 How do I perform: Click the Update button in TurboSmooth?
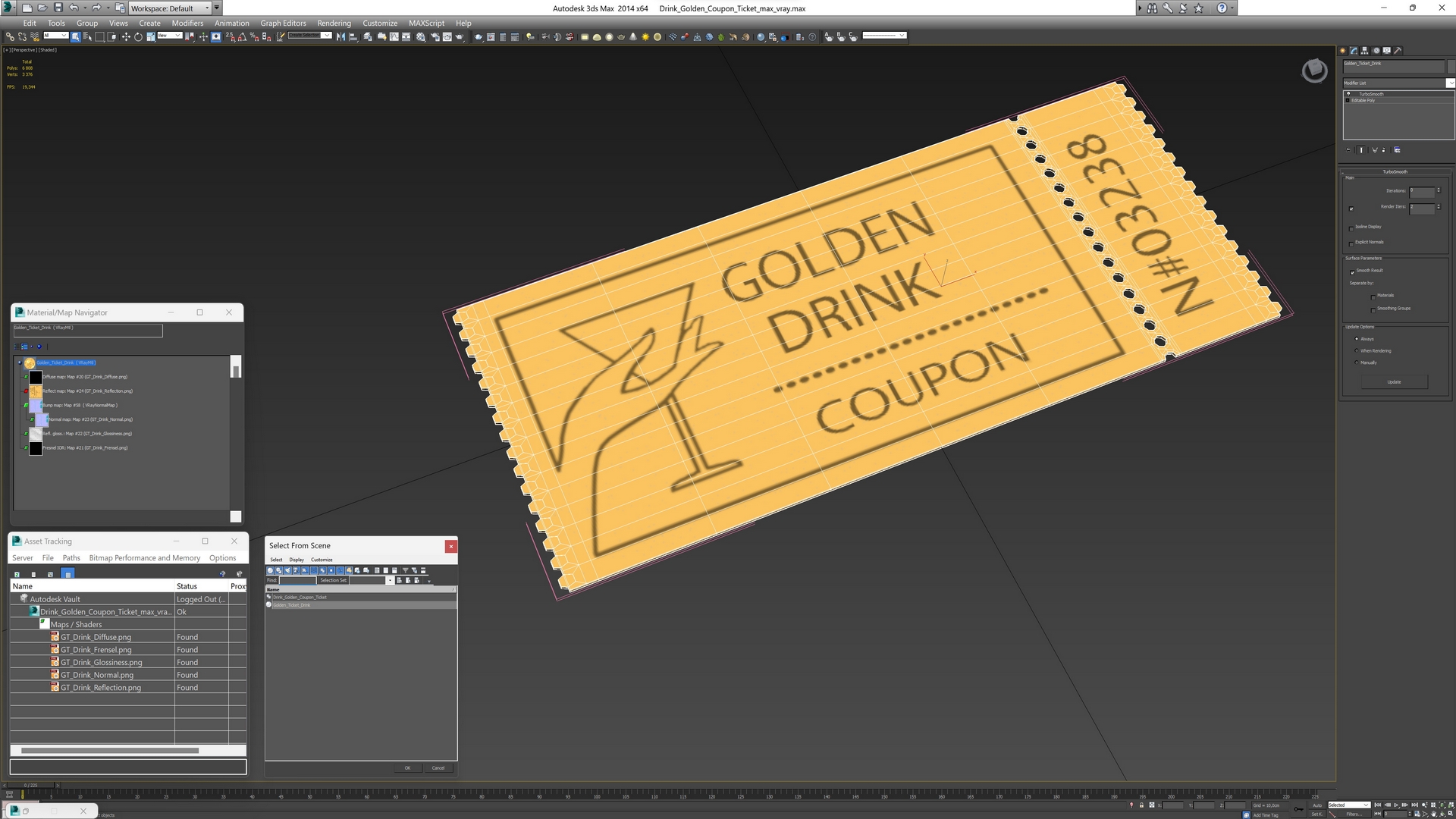point(1394,382)
